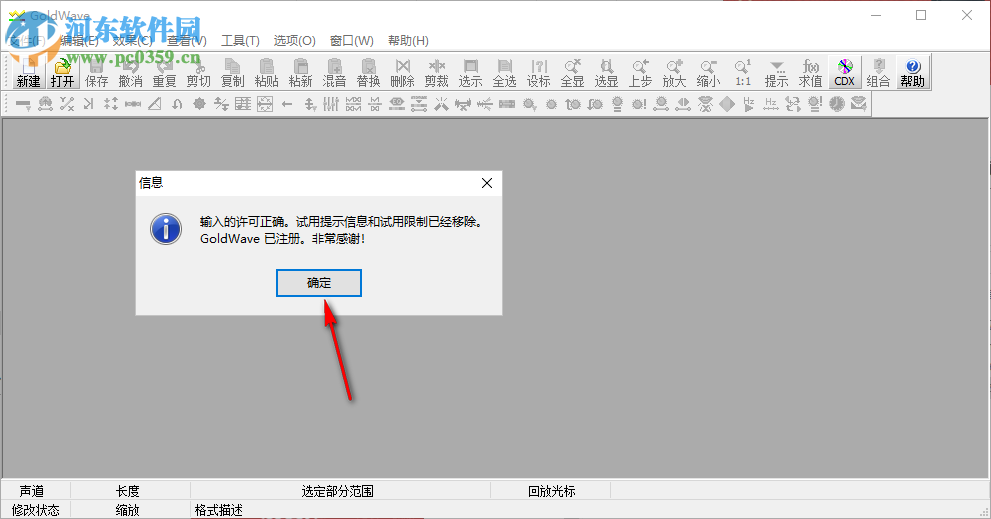Click the 替换 replace toolbar icon
Image resolution: width=991 pixels, height=519 pixels.
click(368, 73)
